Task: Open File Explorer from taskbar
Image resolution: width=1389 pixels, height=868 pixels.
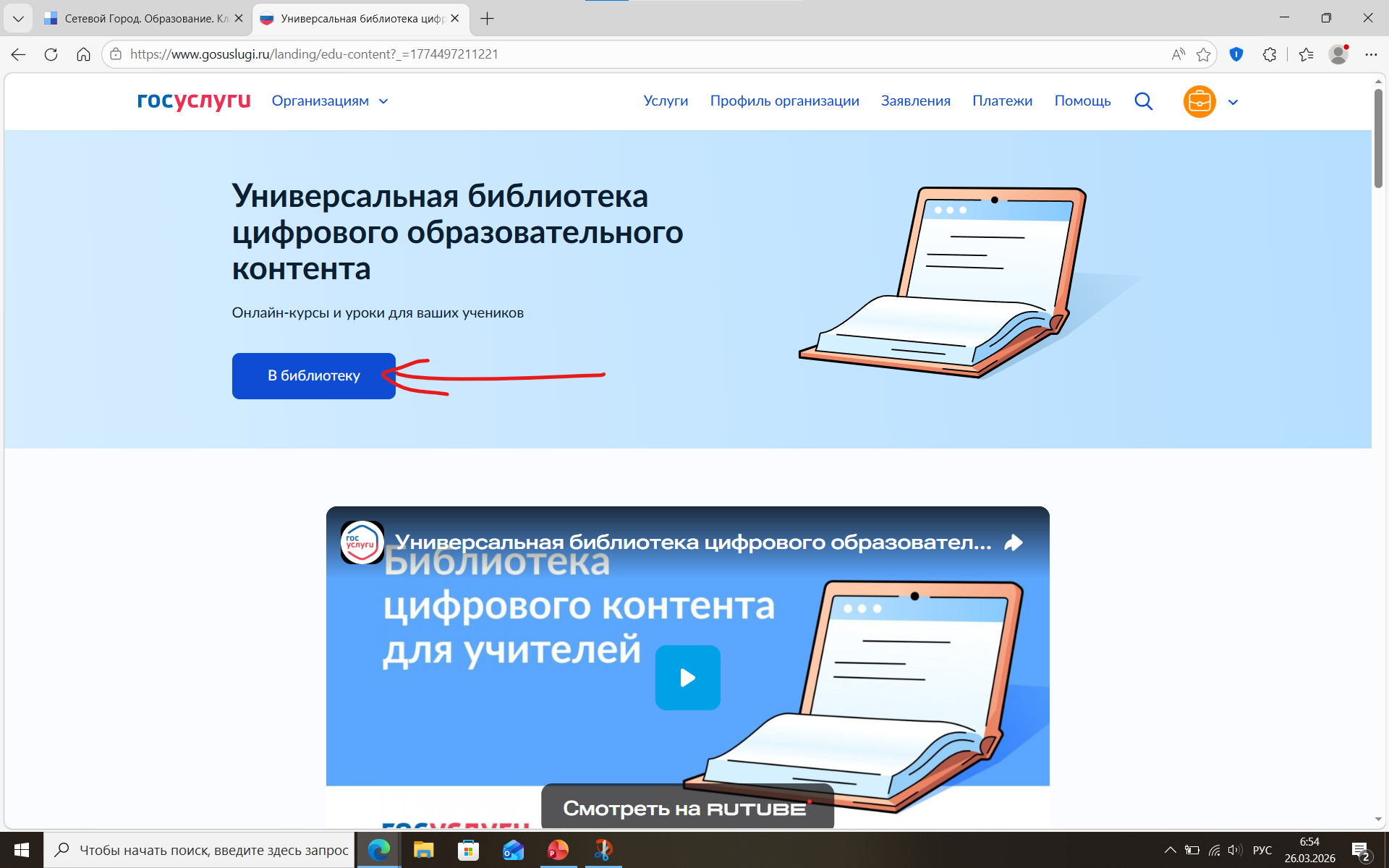Action: [423, 850]
